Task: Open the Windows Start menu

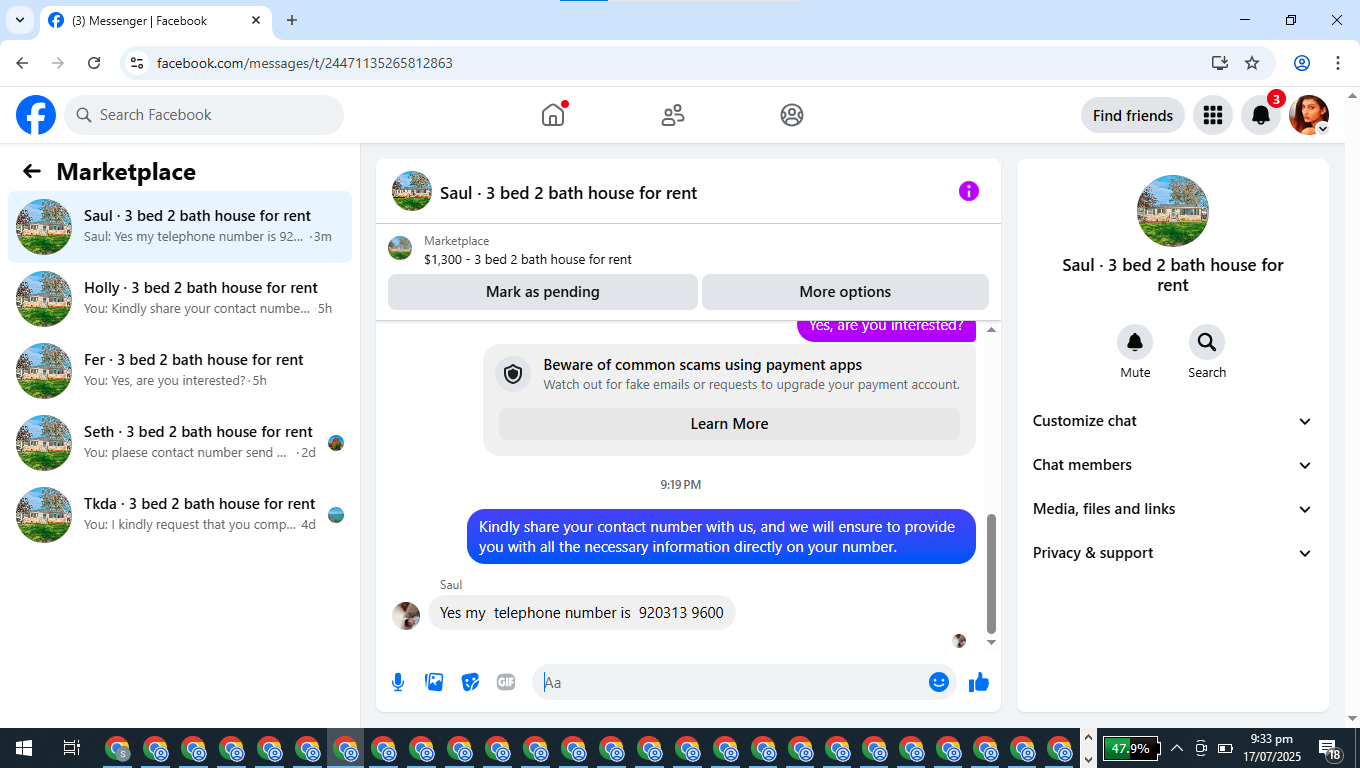Action: coord(24,748)
